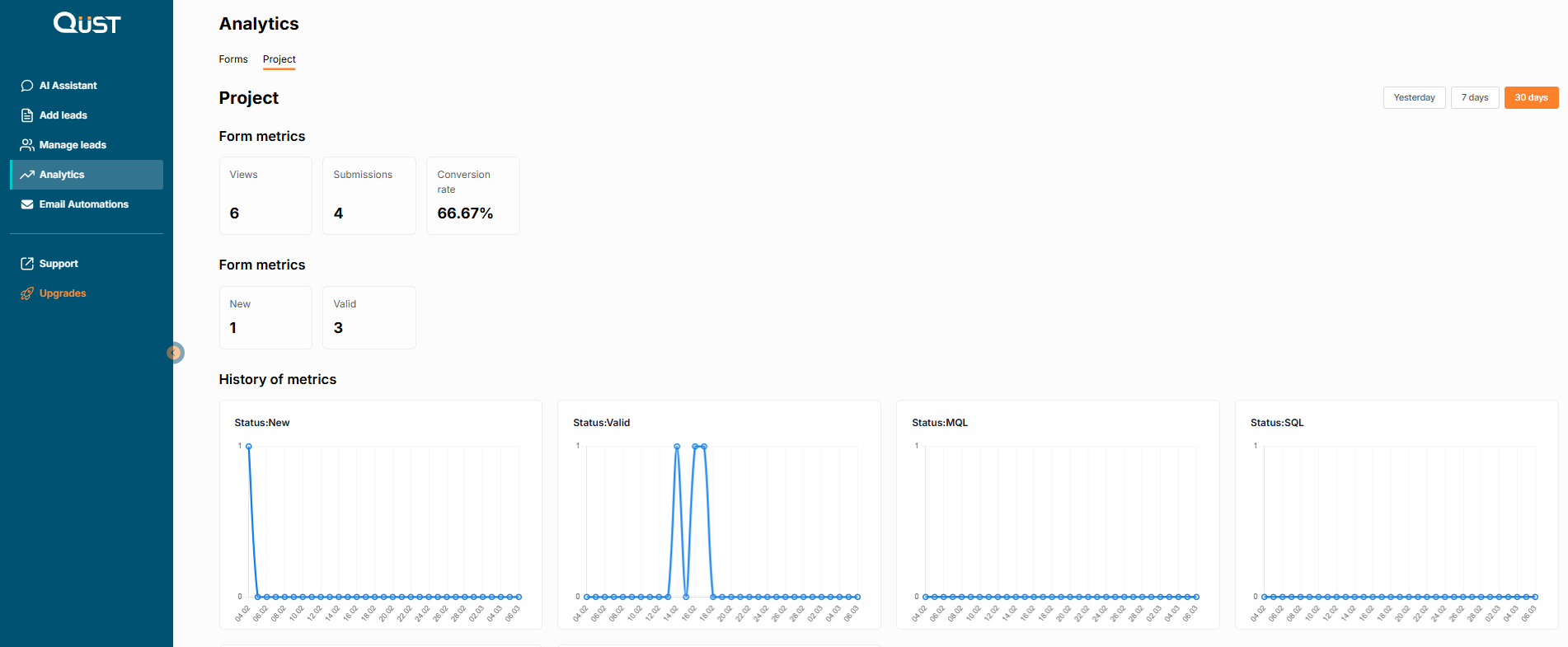The image size is (1568, 647).
Task: Click the Add leads document icon
Action: tap(27, 115)
